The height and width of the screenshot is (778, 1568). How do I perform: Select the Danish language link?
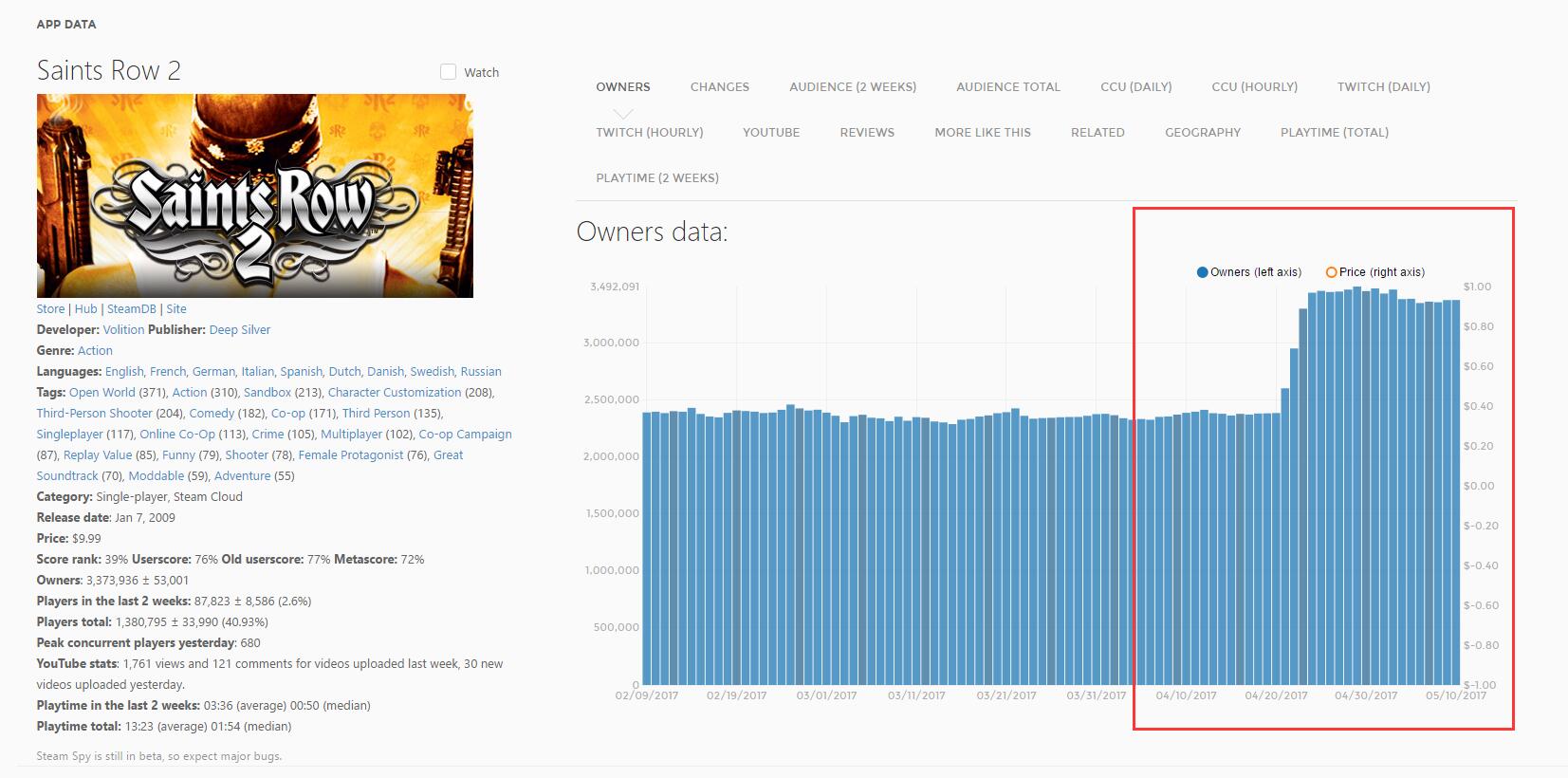tap(385, 371)
